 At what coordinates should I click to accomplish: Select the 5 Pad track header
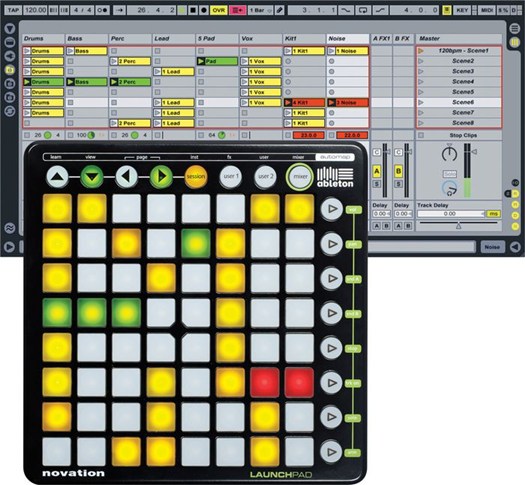tap(217, 39)
